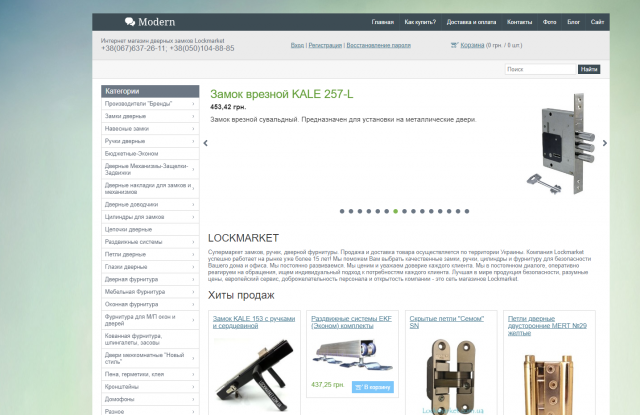The image size is (640, 415).
Task: Open Замок KALE 153 с ручками product link
Action: point(254,322)
